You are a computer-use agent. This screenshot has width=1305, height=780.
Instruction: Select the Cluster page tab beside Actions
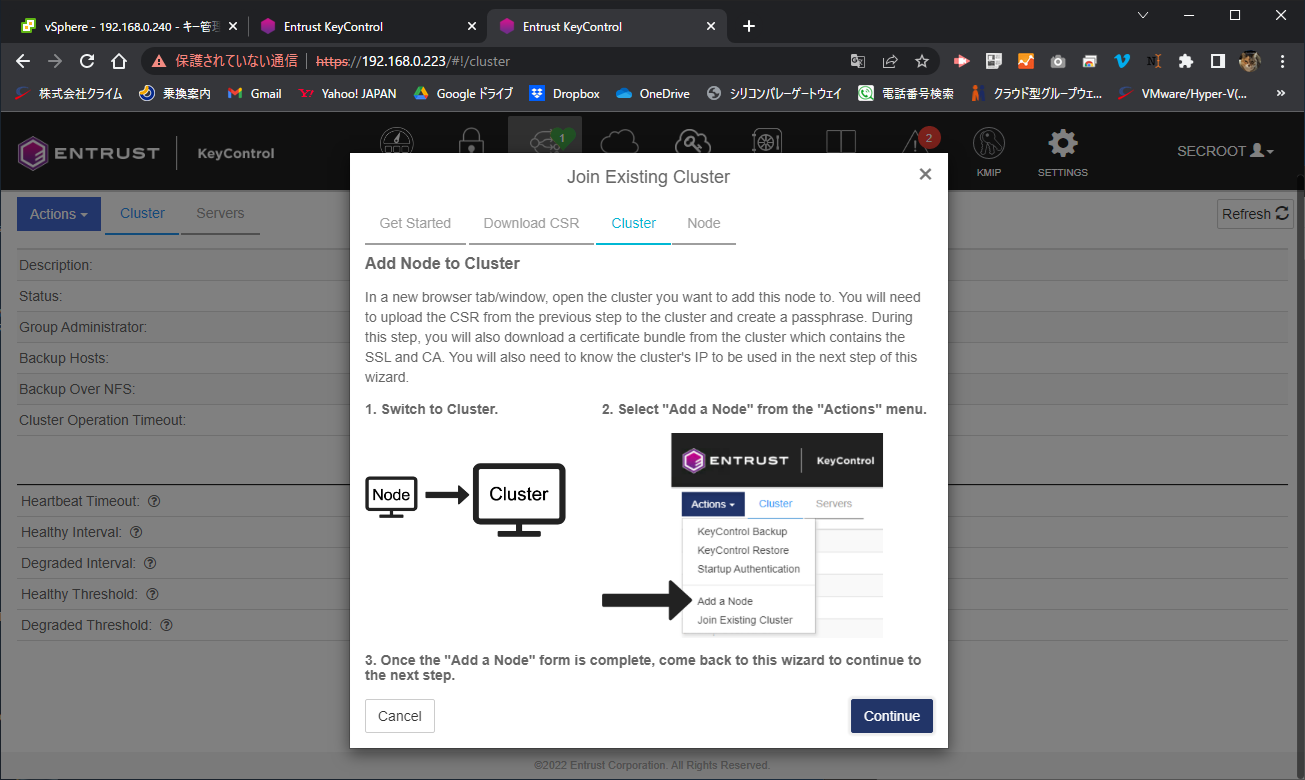[x=142, y=213]
